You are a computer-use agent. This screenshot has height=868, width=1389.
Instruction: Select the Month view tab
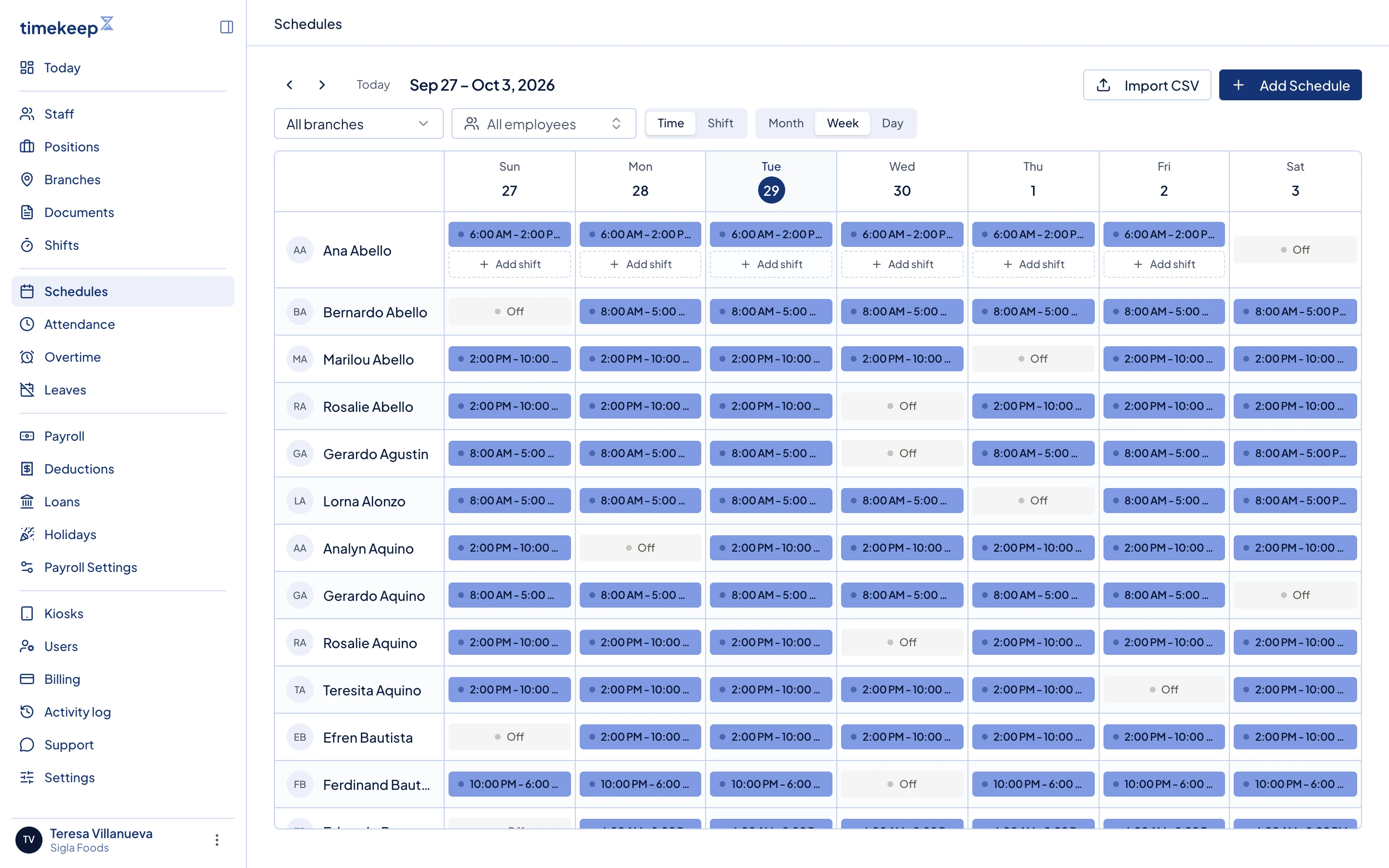coord(786,123)
